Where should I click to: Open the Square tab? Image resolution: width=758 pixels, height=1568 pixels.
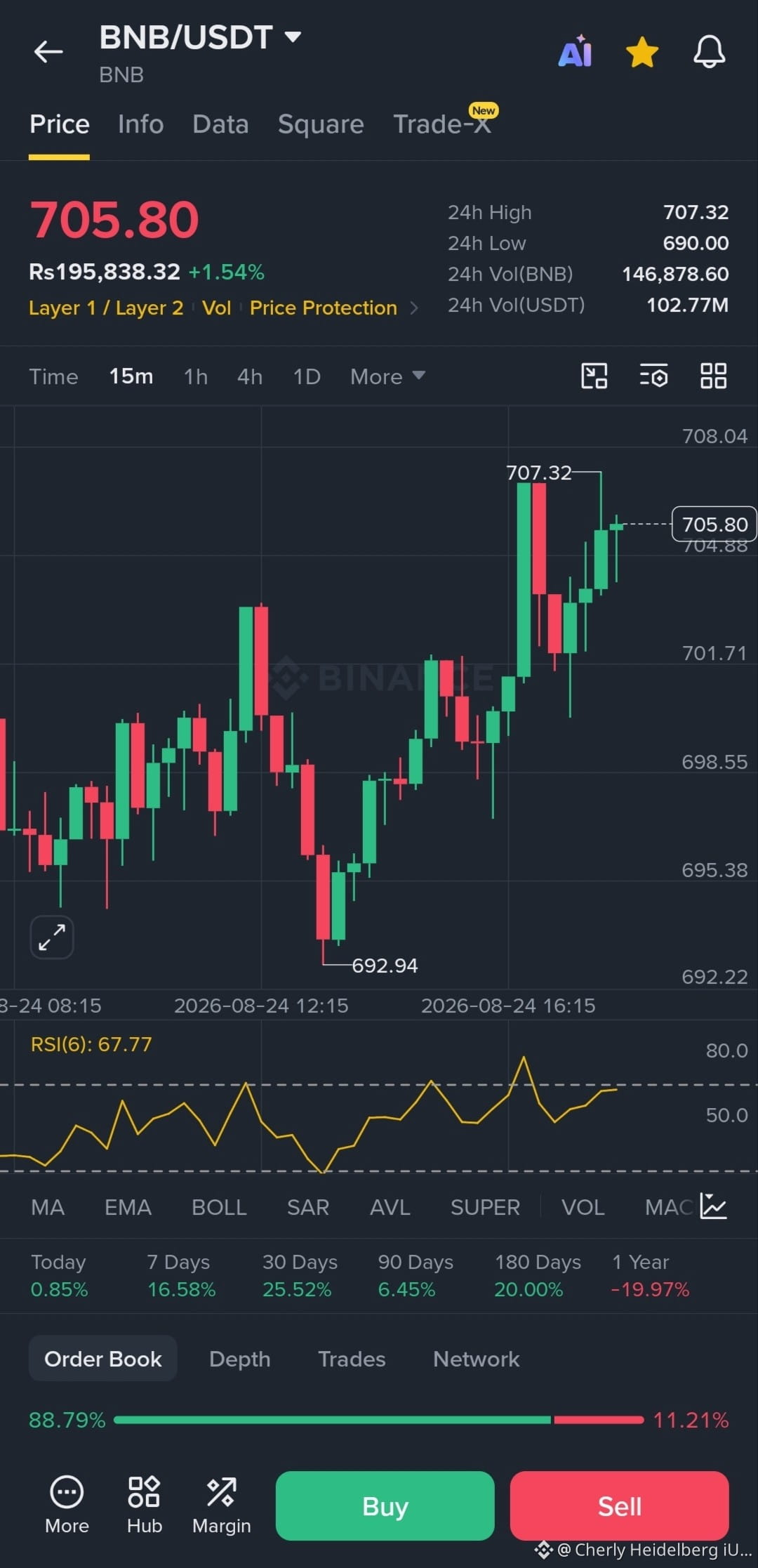(x=321, y=124)
